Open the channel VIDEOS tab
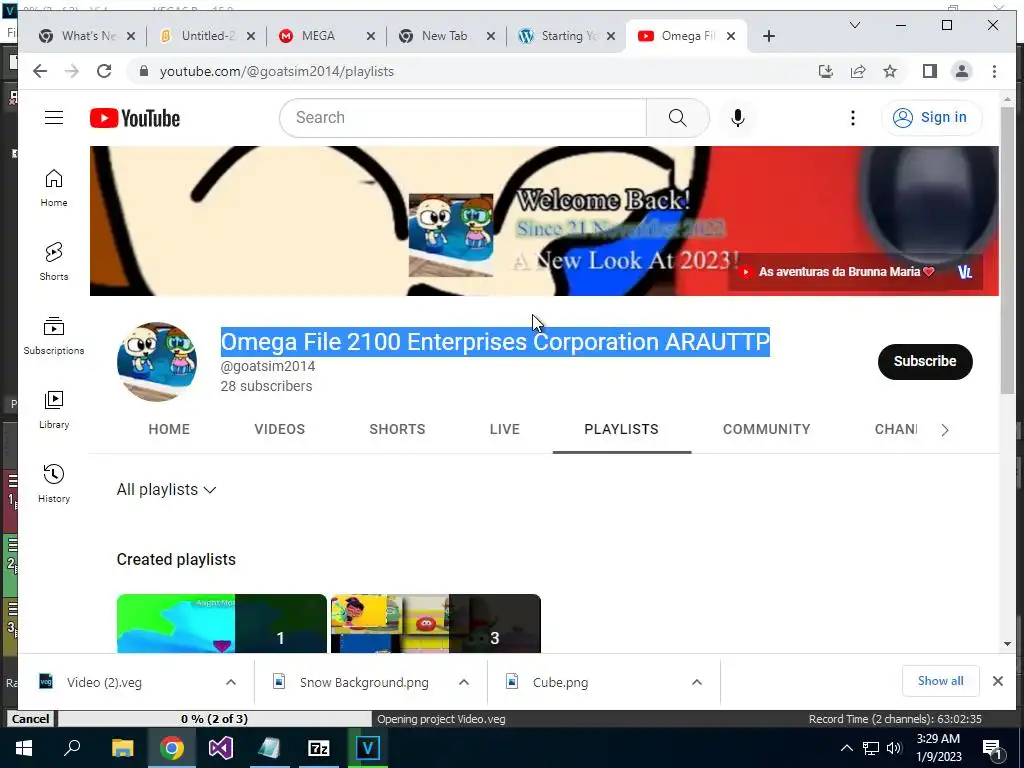 (x=280, y=429)
